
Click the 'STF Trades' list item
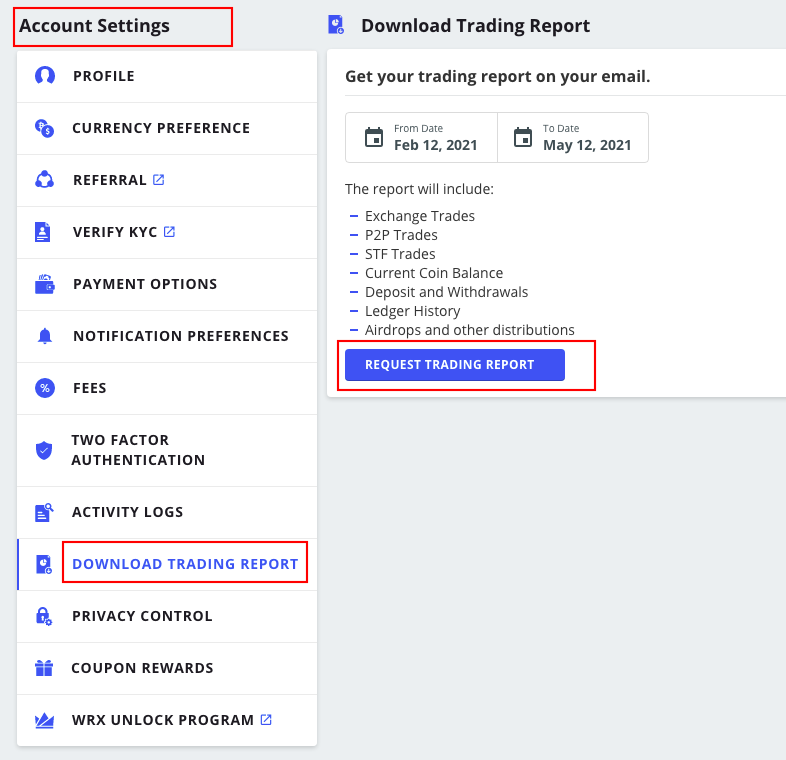coord(400,254)
